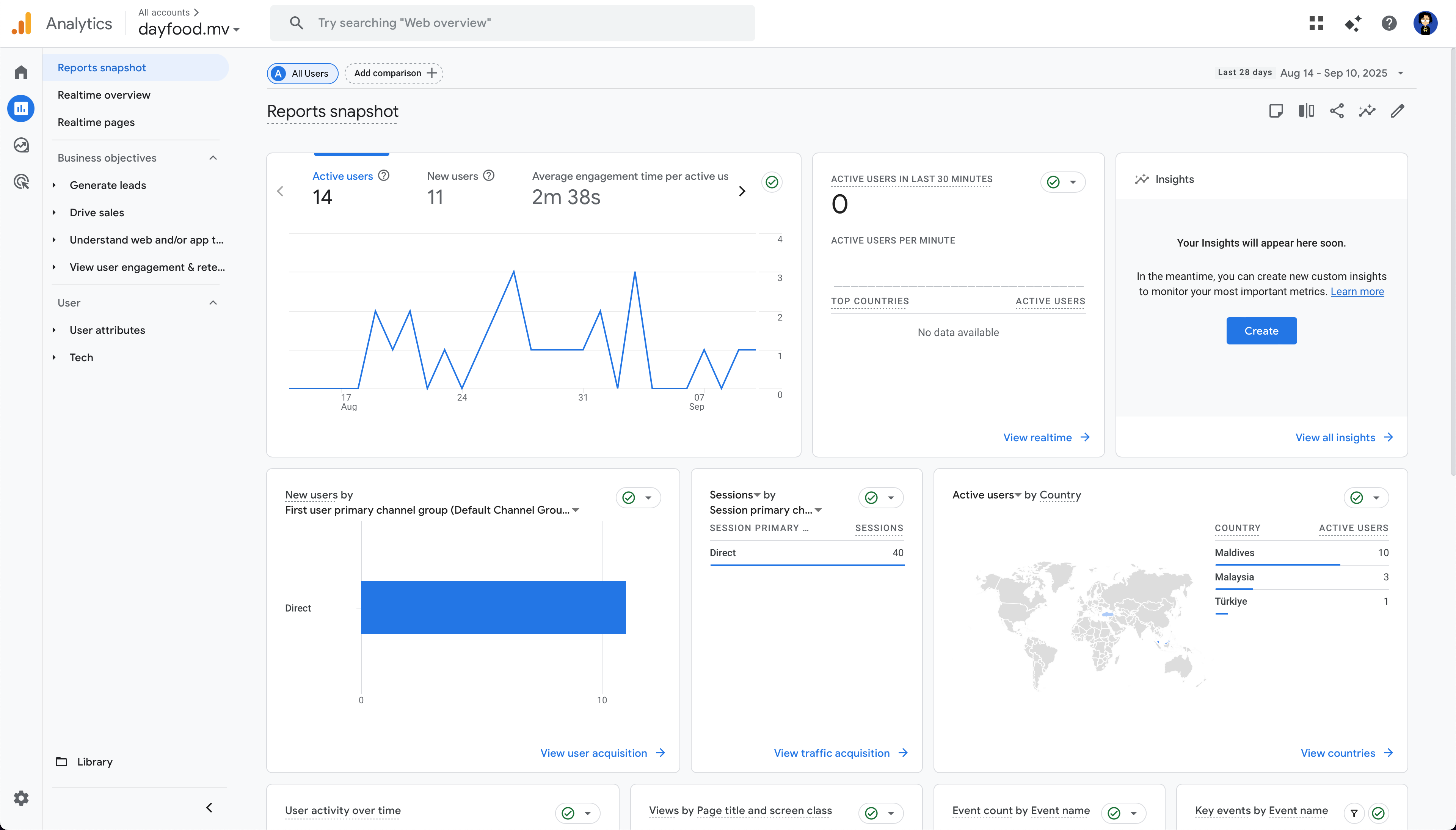
Task: Click the Google apps grid icon
Action: click(1316, 24)
